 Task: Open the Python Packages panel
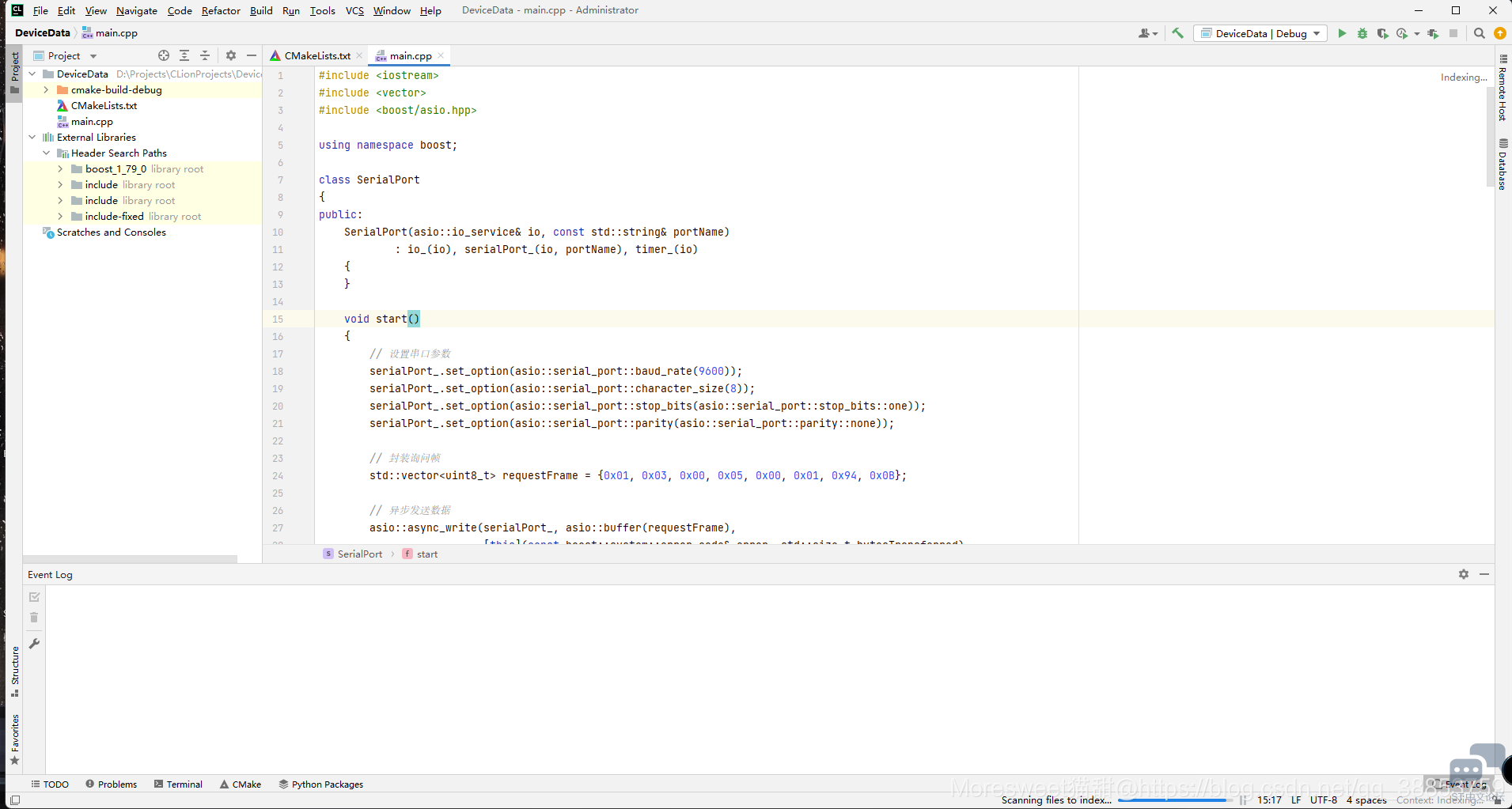coord(320,784)
